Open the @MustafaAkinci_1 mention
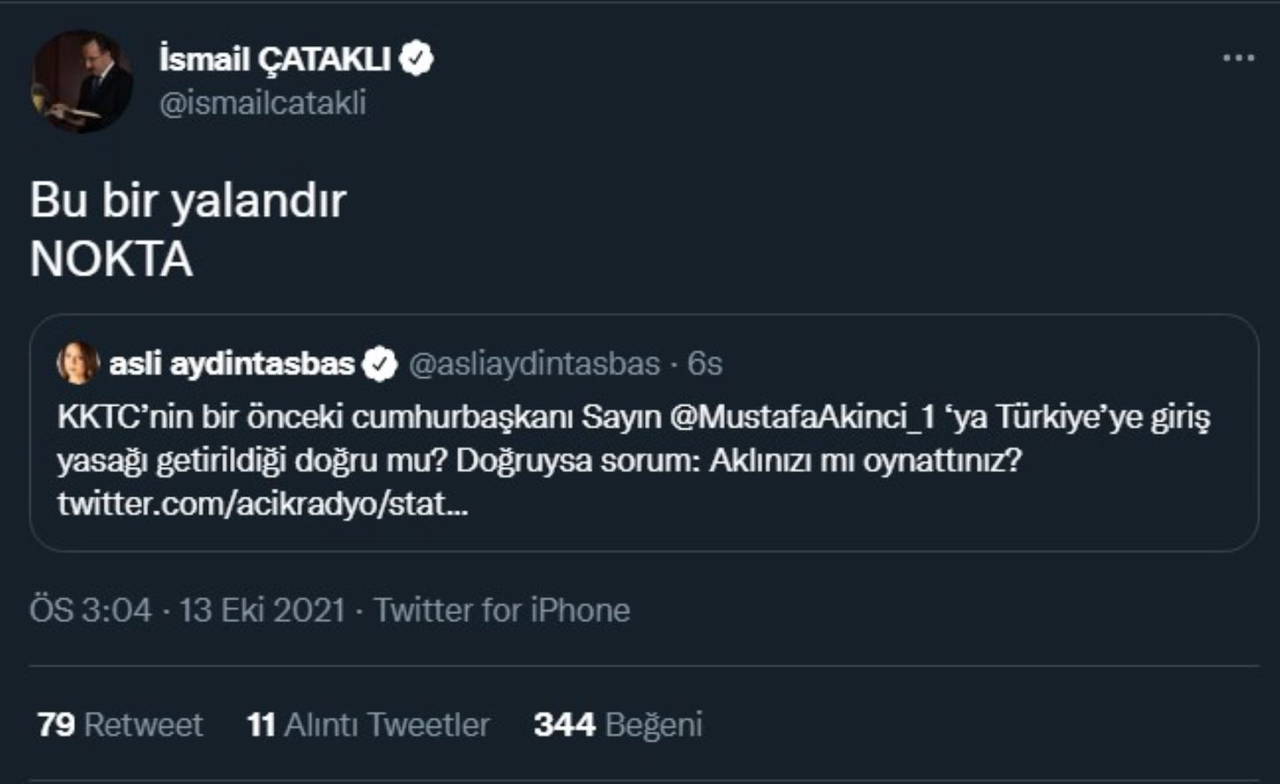This screenshot has height=784, width=1280. pos(800,417)
